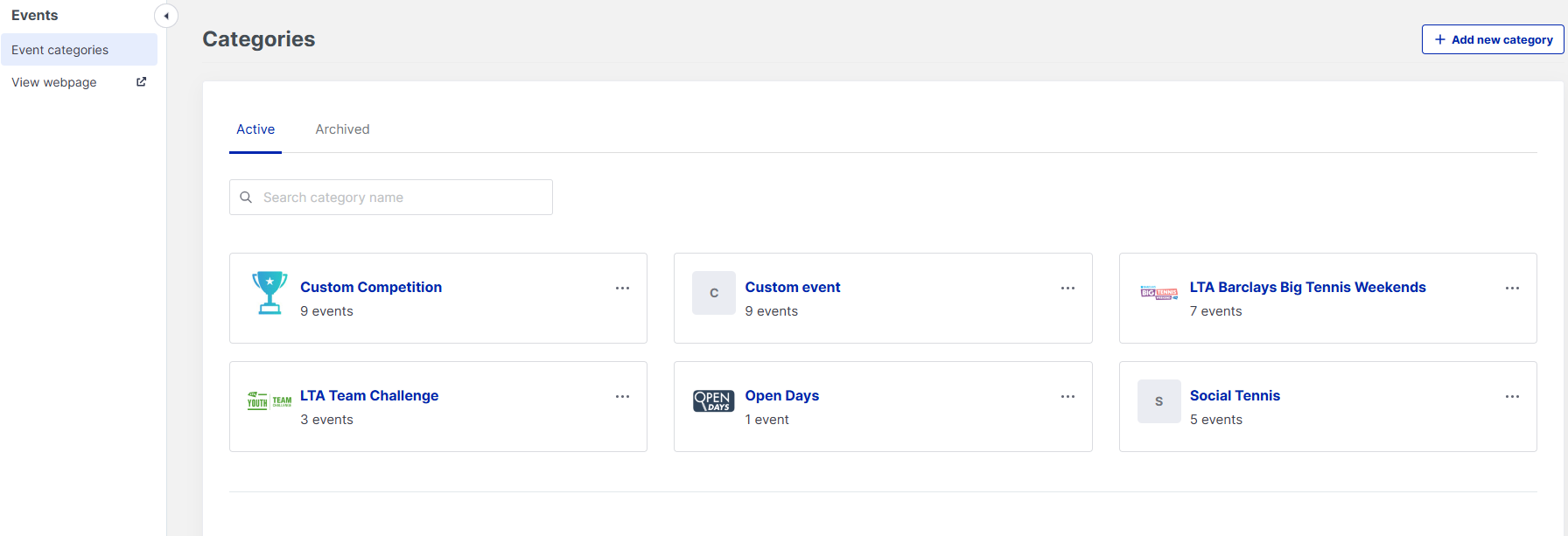Show more options for Open Days
Viewport: 1568px width, 536px height.
tap(1067, 397)
